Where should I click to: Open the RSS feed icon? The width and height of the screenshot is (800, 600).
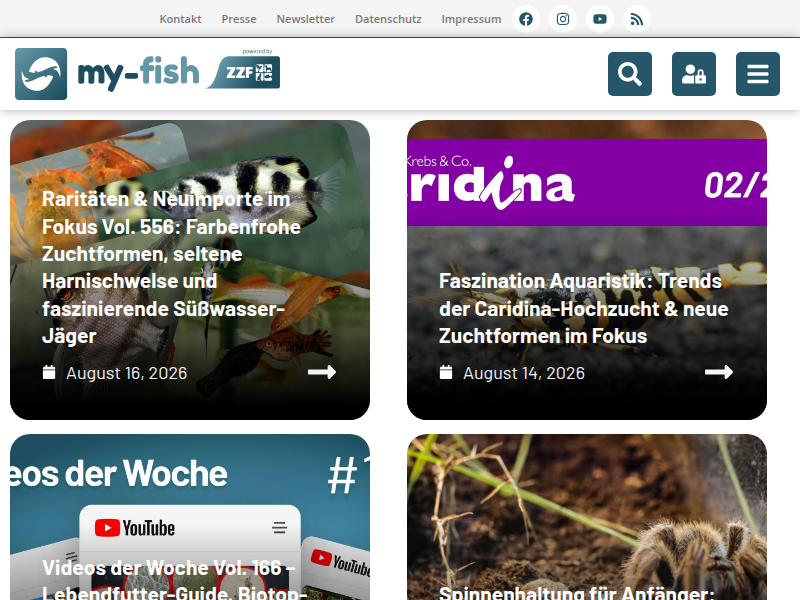pos(637,19)
